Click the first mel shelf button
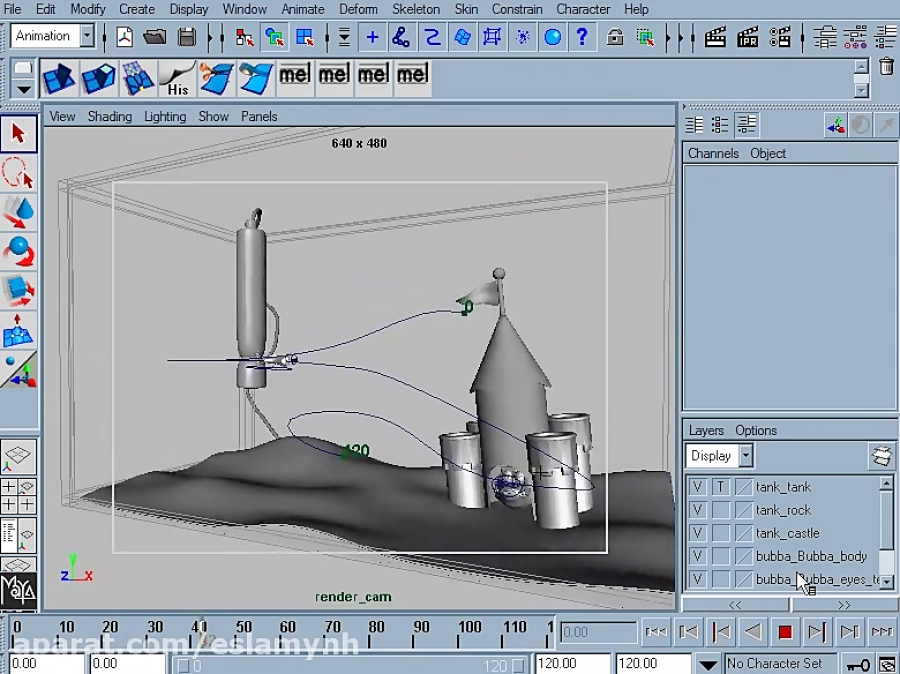The height and width of the screenshot is (674, 900). click(x=294, y=74)
